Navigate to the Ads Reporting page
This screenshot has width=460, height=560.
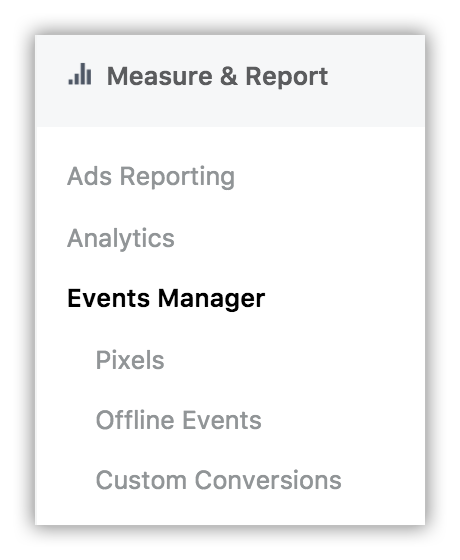[x=151, y=176]
